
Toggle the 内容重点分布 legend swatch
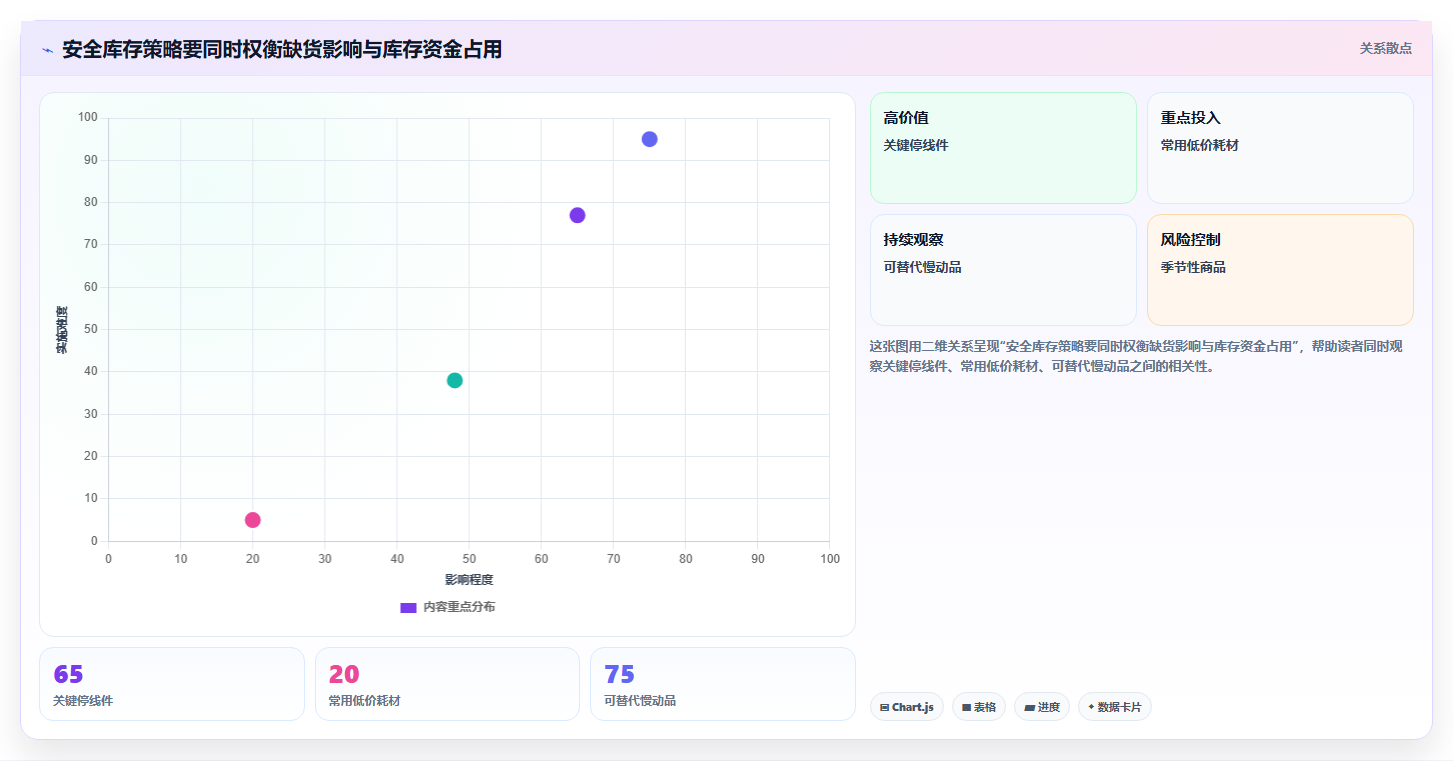point(408,608)
